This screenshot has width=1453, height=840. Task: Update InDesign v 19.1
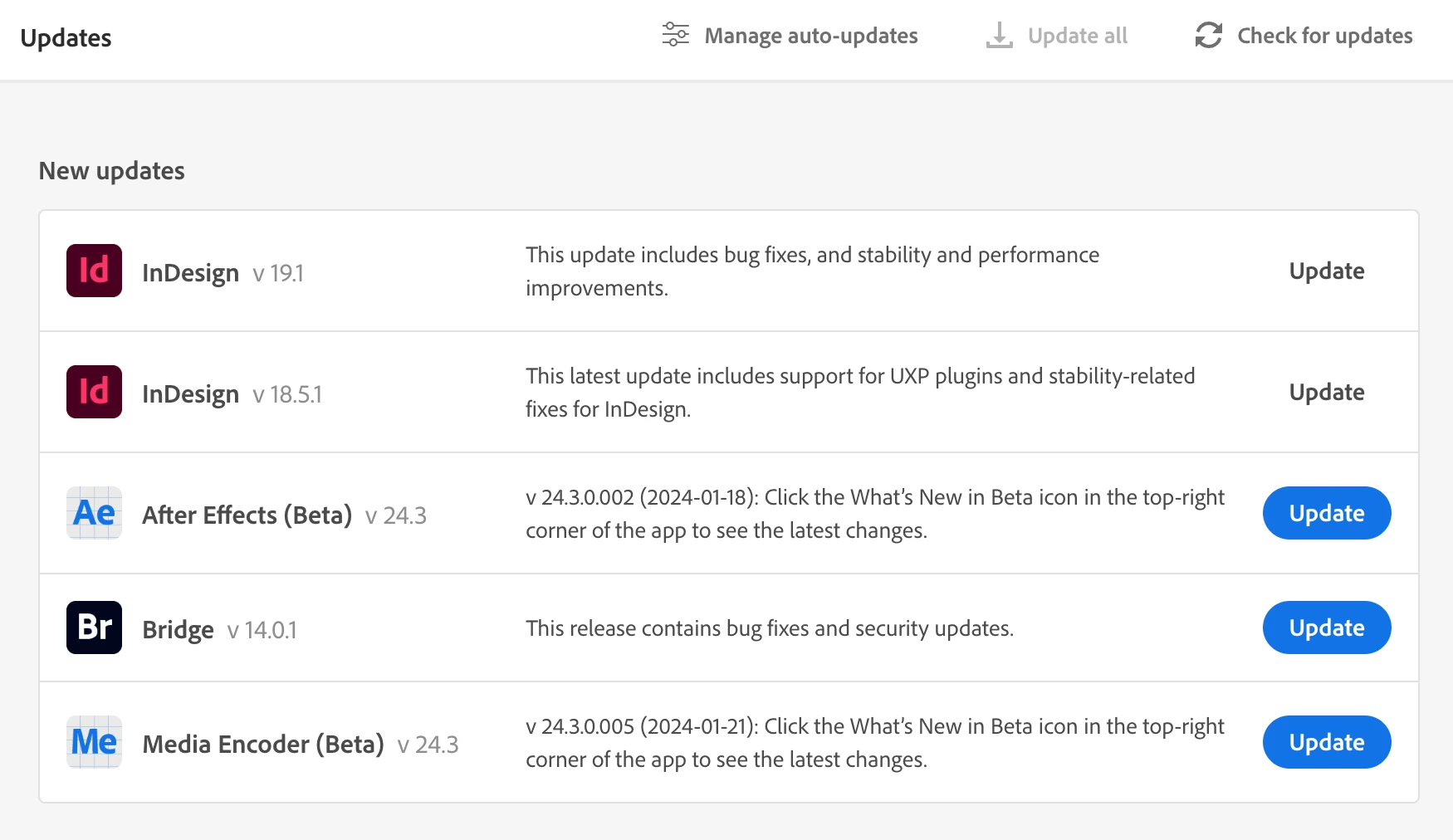1326,271
